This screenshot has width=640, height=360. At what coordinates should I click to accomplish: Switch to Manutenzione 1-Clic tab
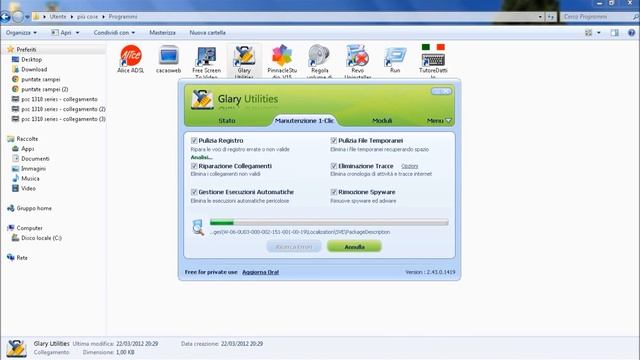point(304,121)
